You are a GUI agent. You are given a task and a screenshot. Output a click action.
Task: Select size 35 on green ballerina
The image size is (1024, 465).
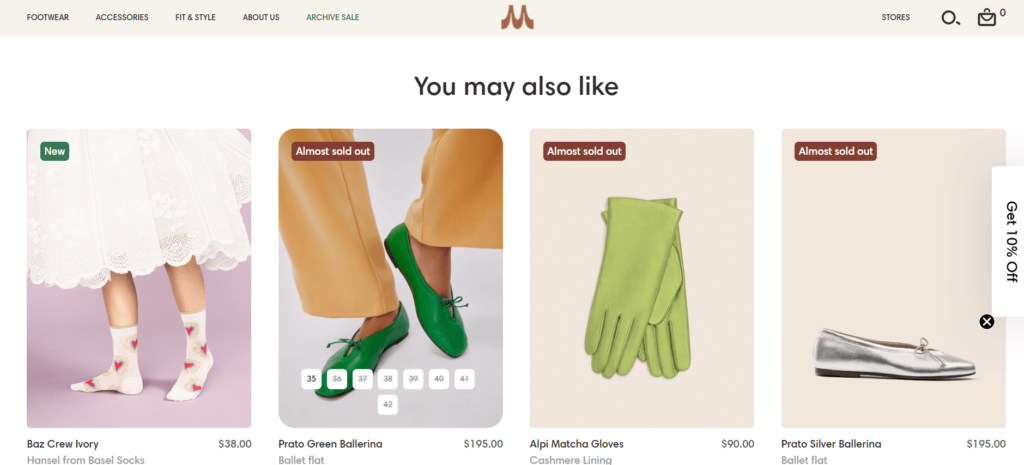(x=311, y=379)
